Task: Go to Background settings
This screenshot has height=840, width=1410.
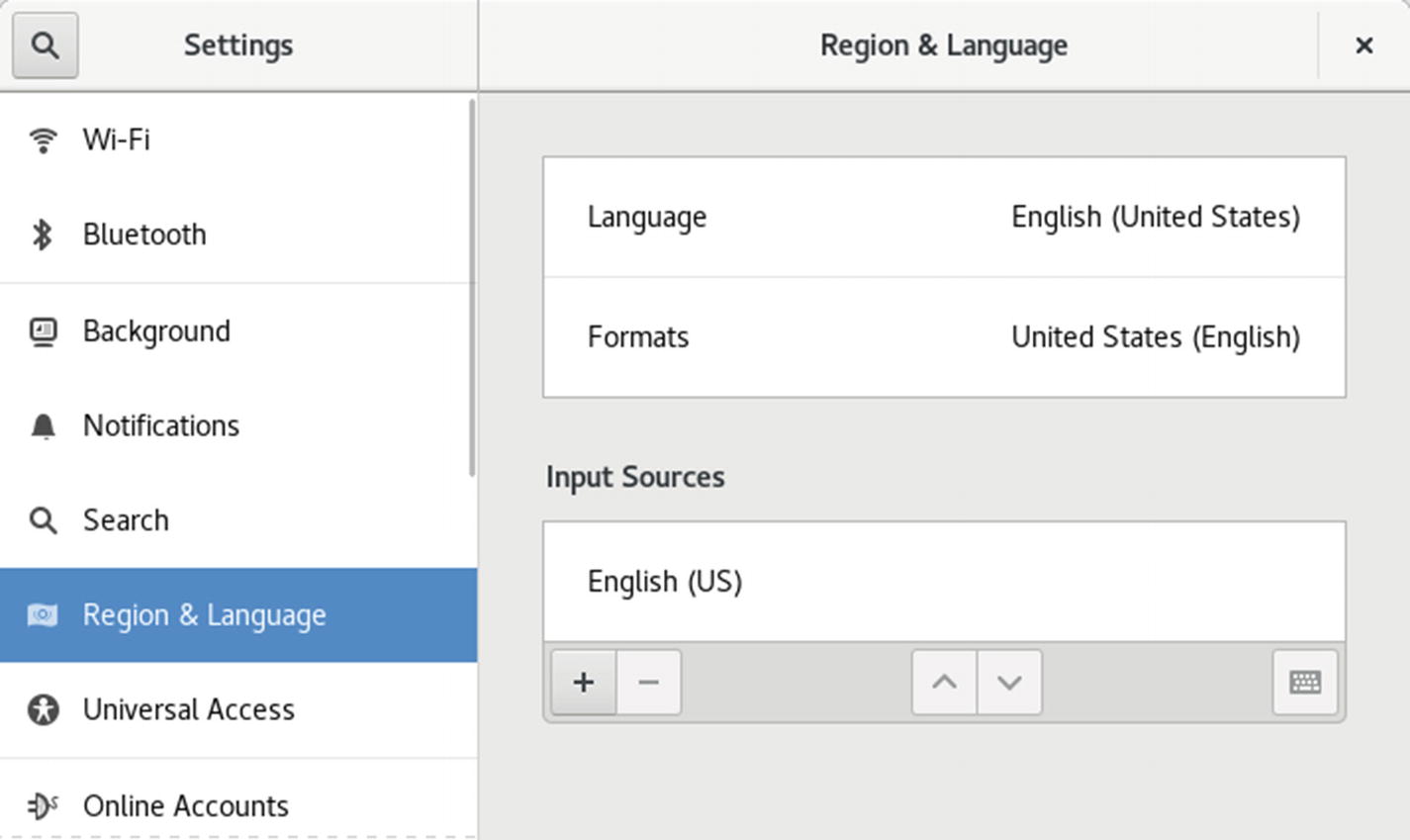Action: 237,331
